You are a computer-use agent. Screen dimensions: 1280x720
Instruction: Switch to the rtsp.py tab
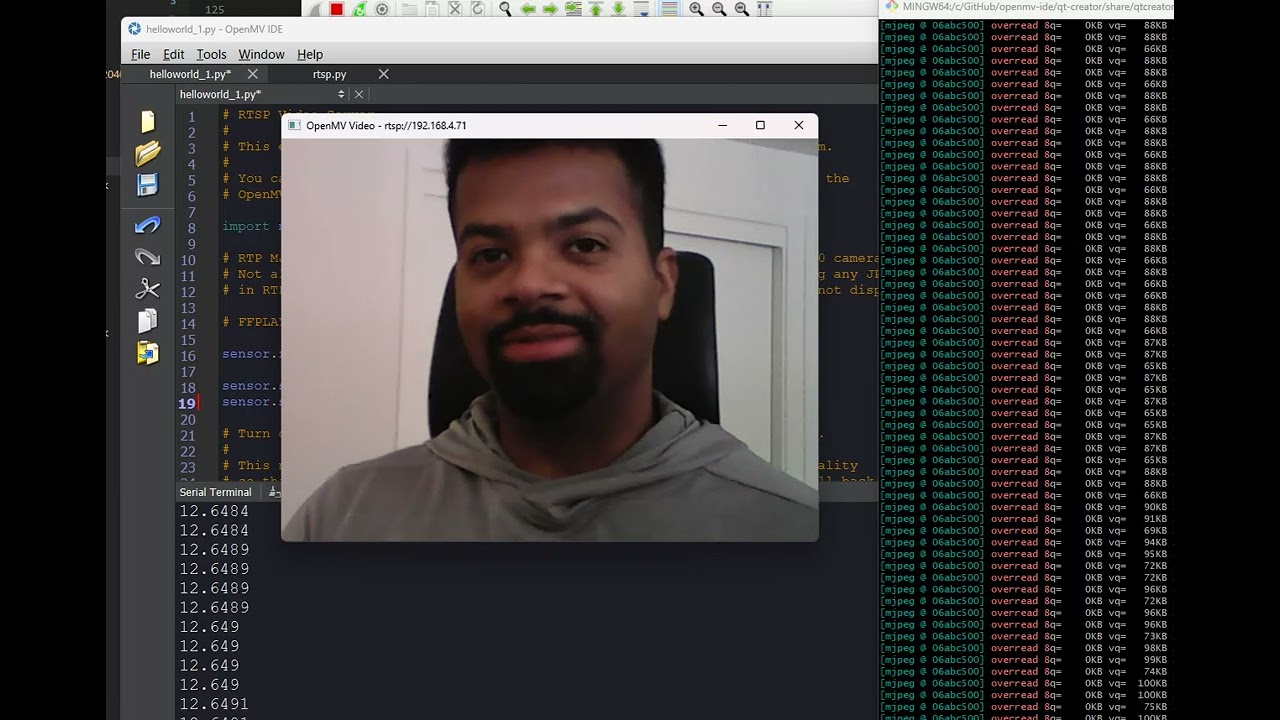[x=329, y=74]
